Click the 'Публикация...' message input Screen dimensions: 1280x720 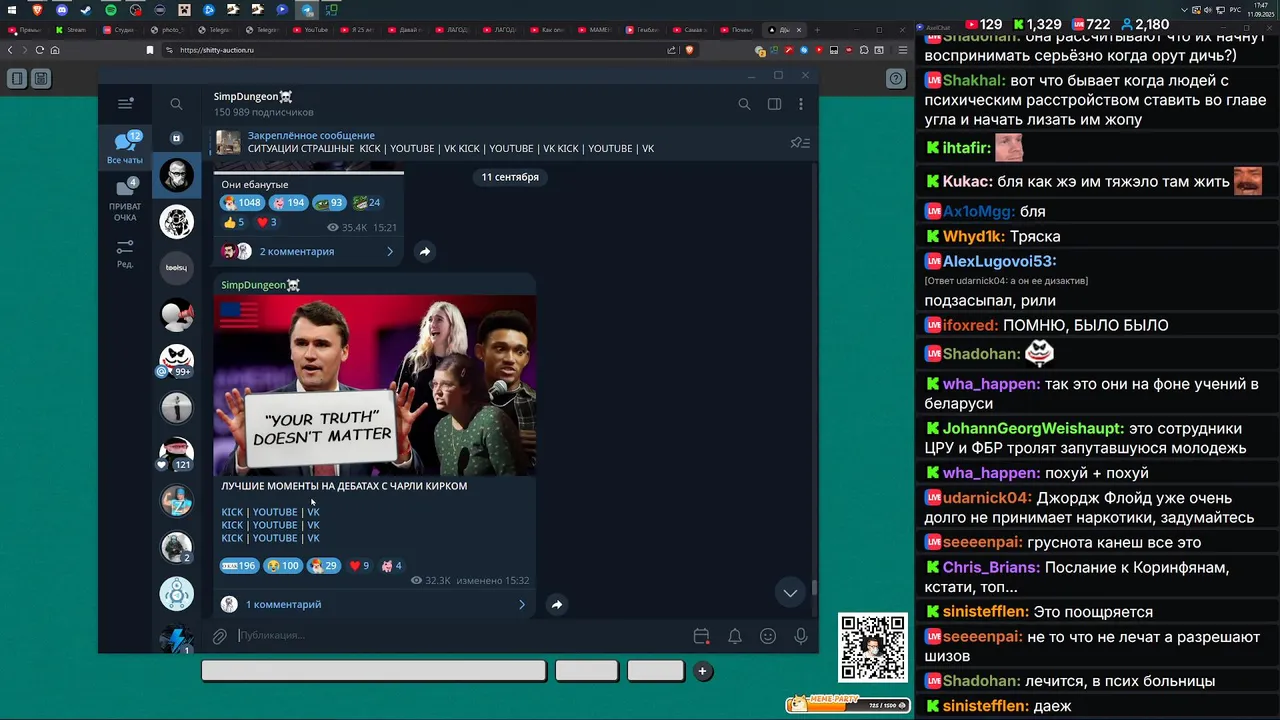[460, 636]
